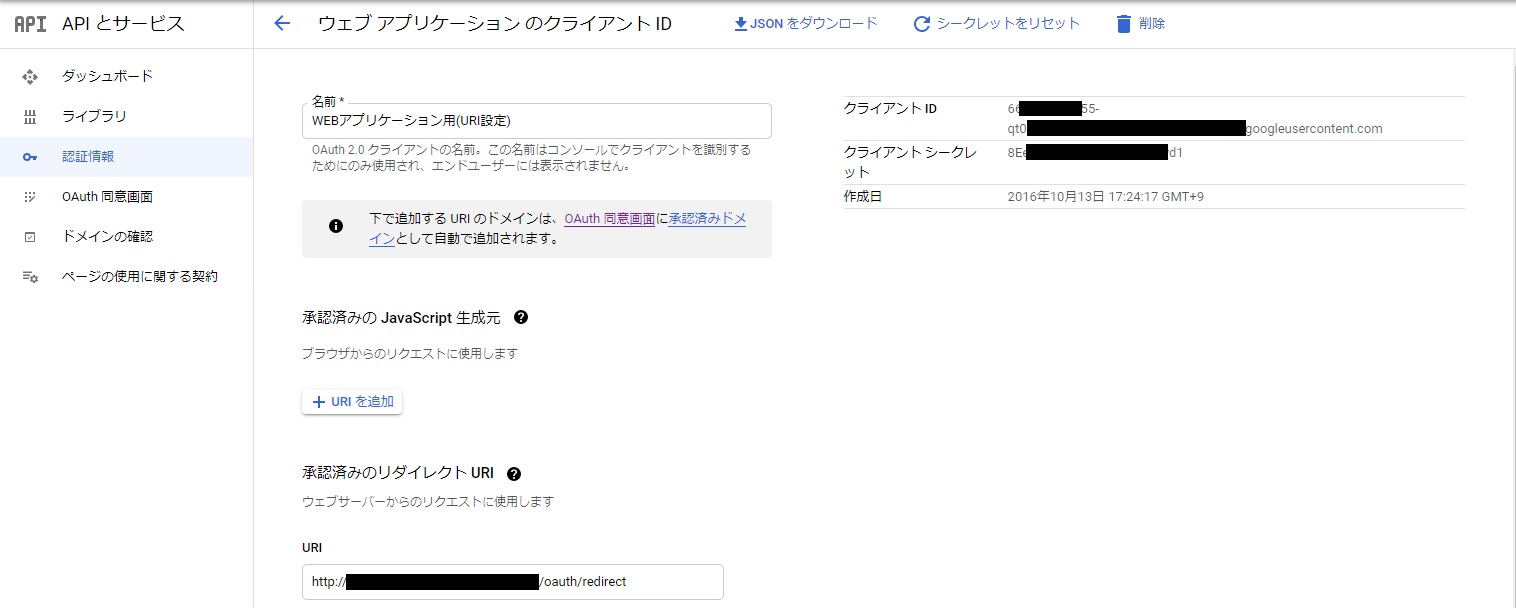This screenshot has width=1516, height=608.
Task: Download the JSON file
Action: (x=806, y=24)
